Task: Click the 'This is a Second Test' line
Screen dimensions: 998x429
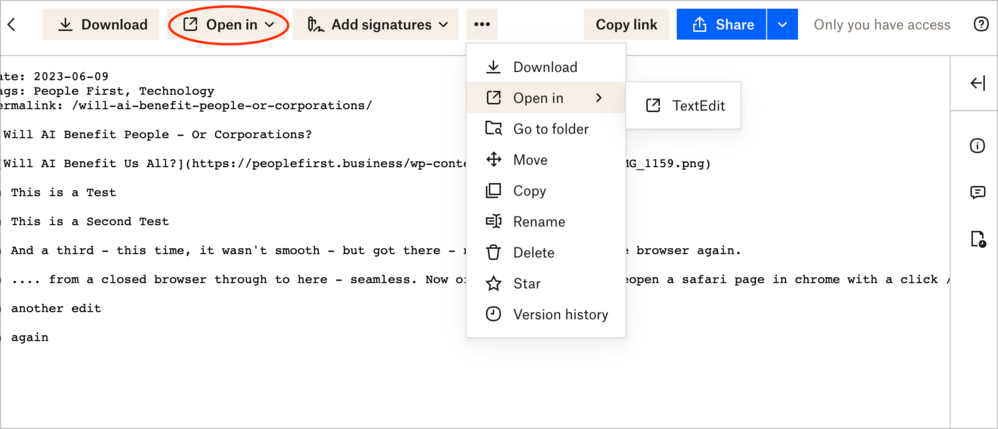Action: coord(90,222)
